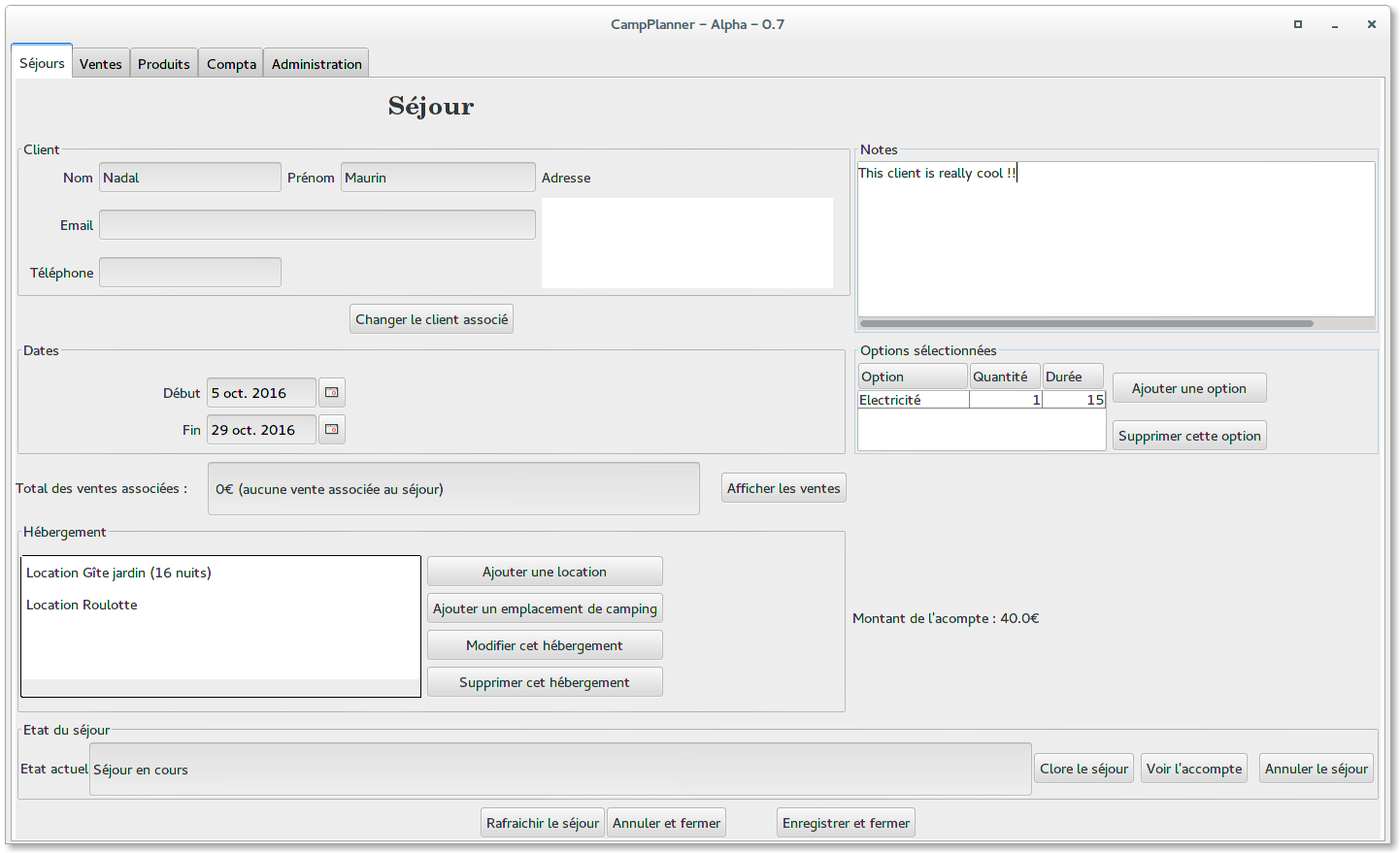Viewport: 1400px width, 853px height.
Task: Open the calendar picker for Début date
Action: tap(331, 393)
